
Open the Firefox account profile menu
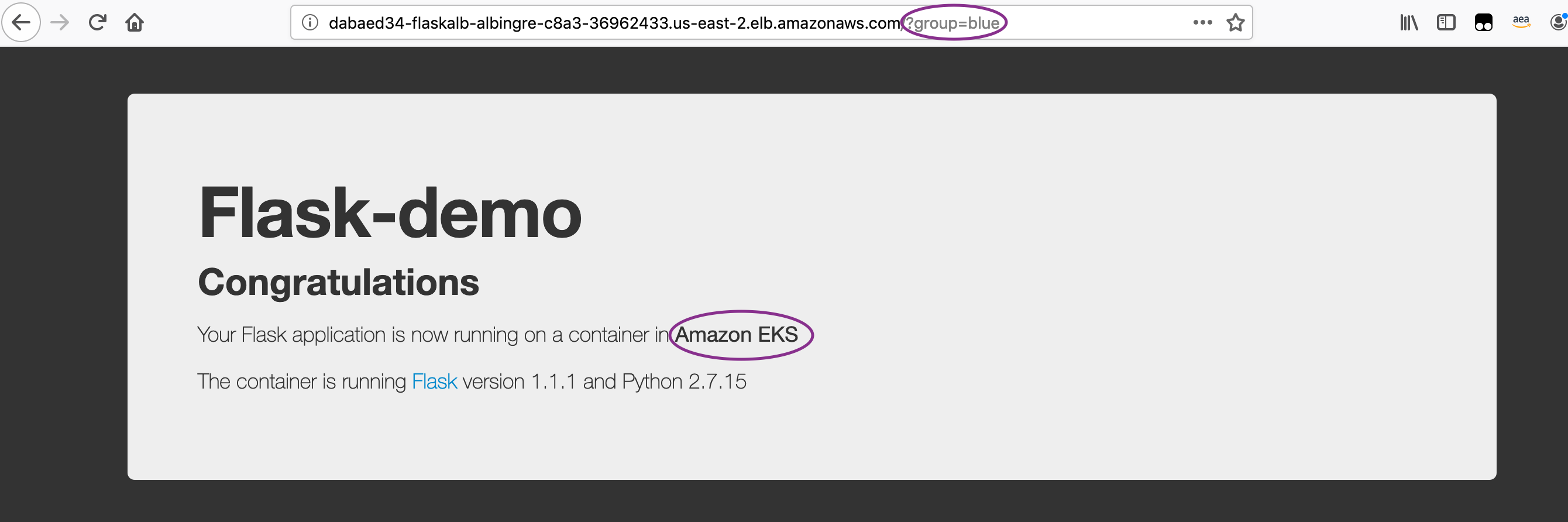[x=1558, y=23]
